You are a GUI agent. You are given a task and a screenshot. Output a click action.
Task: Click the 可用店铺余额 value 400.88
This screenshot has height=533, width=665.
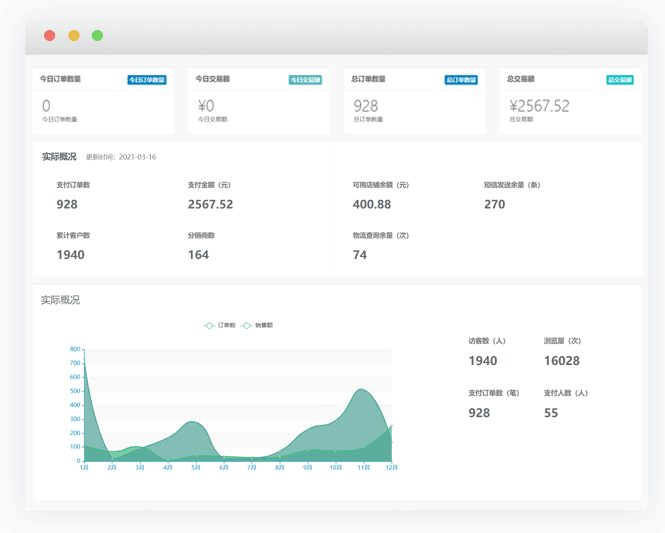click(x=372, y=204)
